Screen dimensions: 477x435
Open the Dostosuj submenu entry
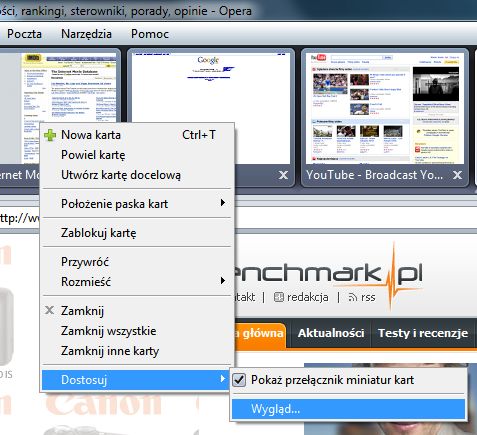tap(137, 380)
